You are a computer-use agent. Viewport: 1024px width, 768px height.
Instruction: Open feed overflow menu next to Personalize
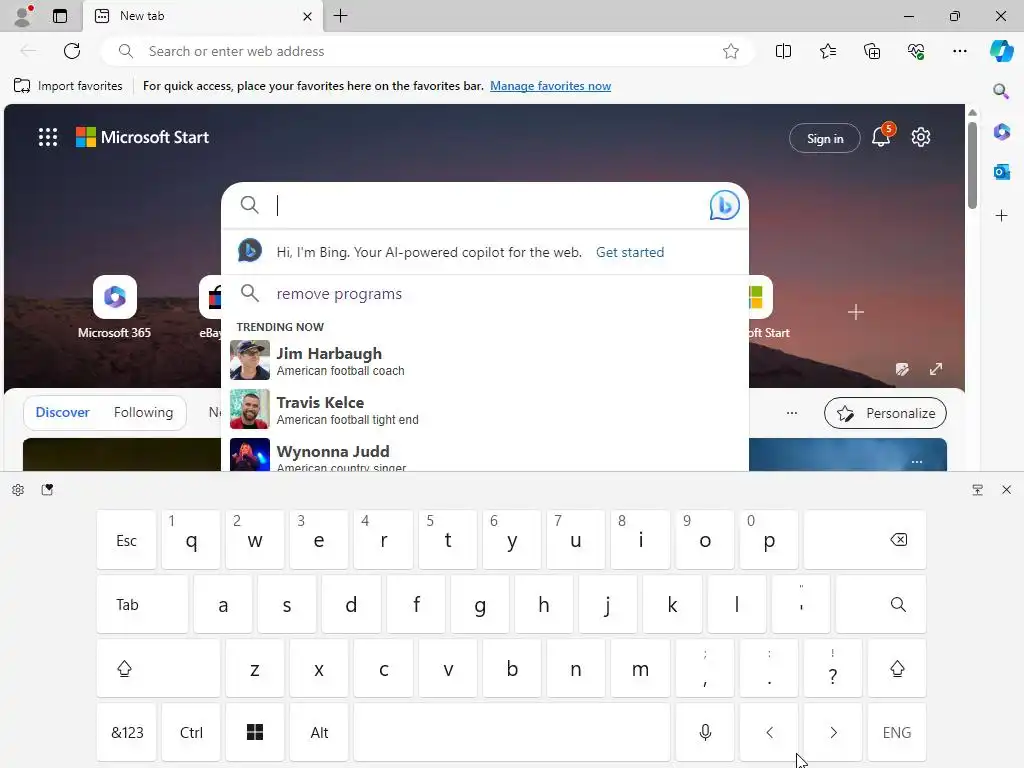click(x=792, y=413)
